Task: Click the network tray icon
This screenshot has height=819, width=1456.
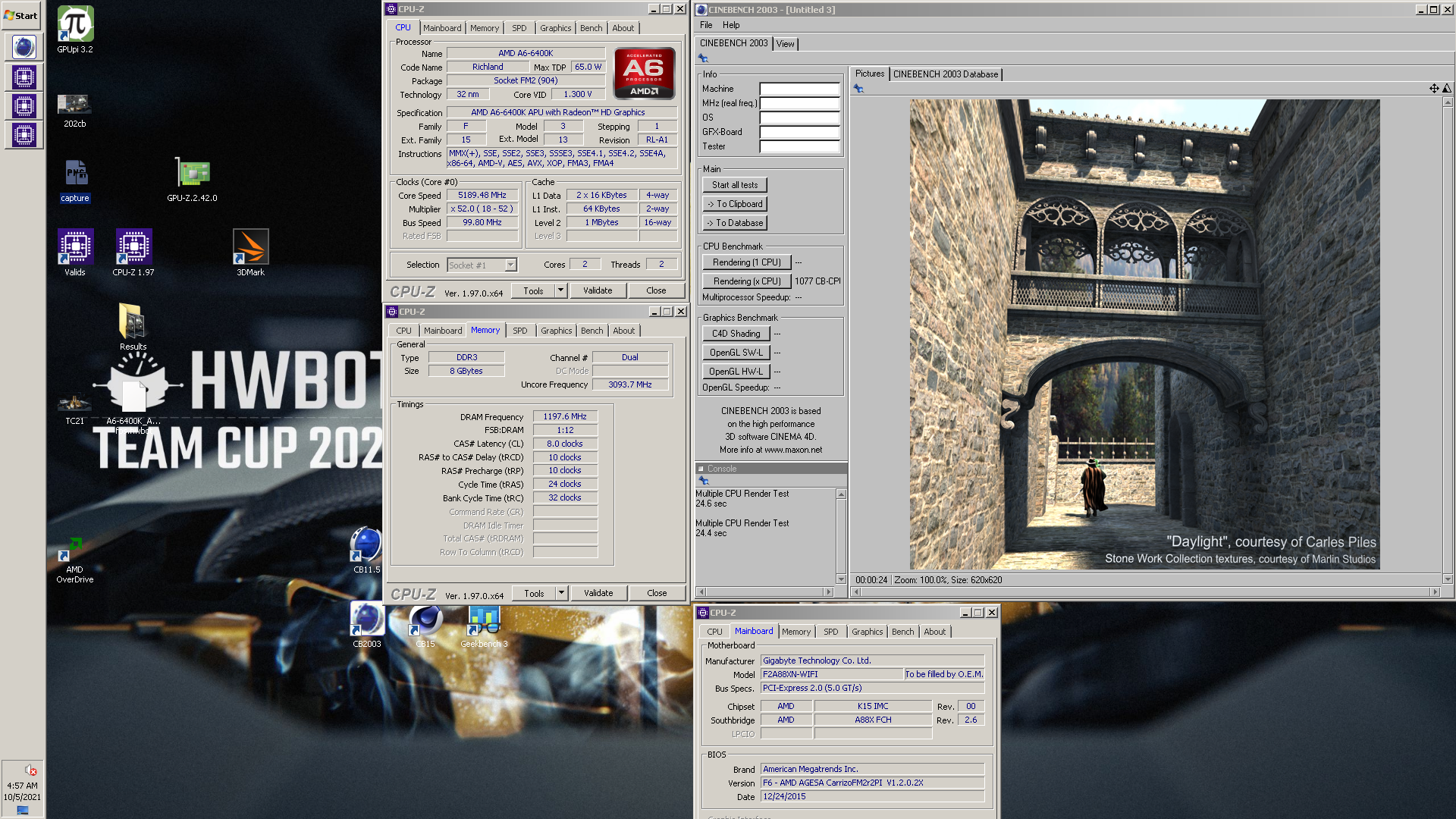Action: pyautogui.click(x=23, y=810)
